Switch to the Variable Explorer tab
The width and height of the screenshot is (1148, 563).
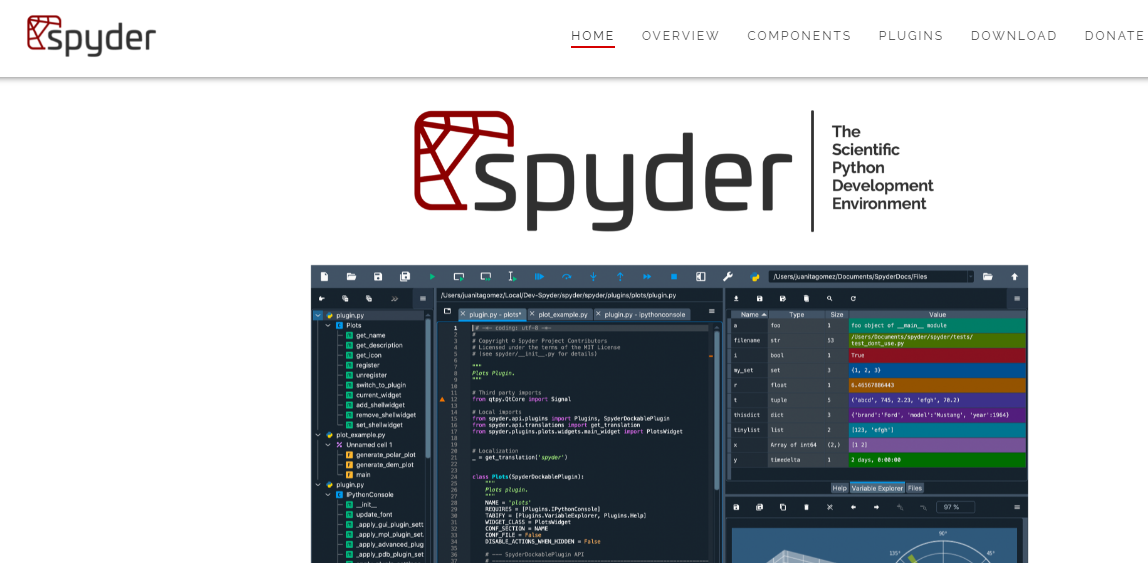click(877, 488)
